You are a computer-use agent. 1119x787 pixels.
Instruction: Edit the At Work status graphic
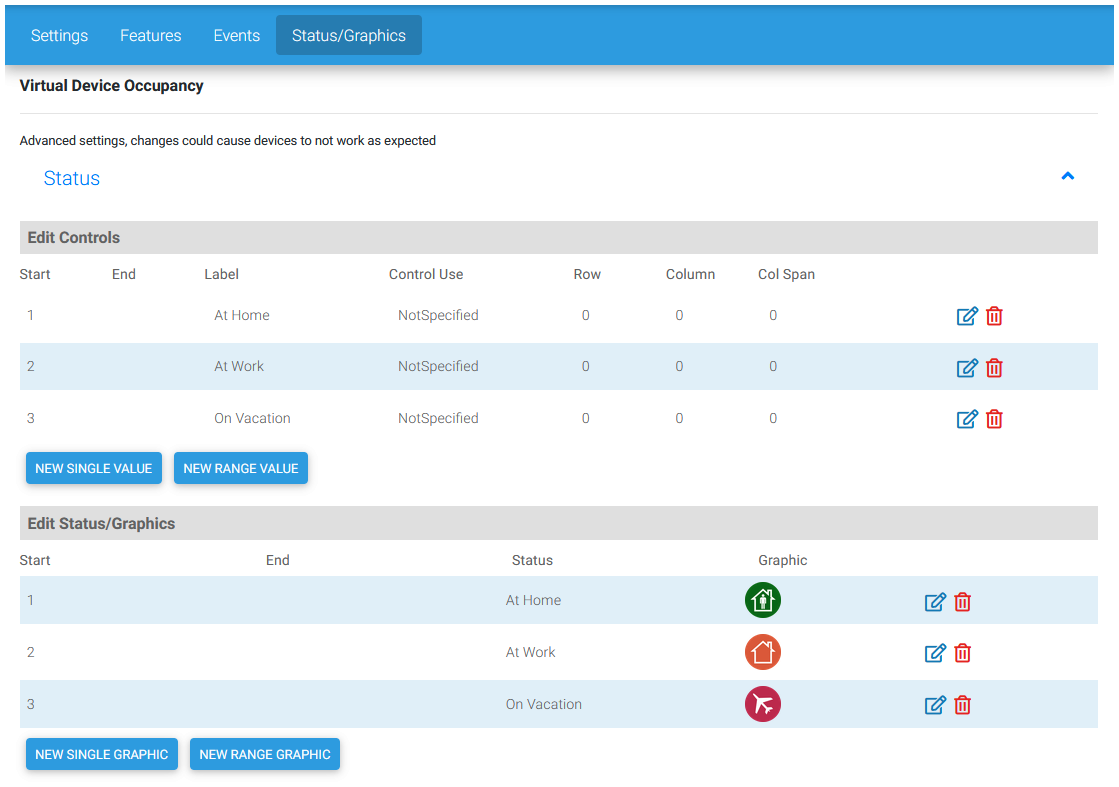pyautogui.click(x=935, y=653)
